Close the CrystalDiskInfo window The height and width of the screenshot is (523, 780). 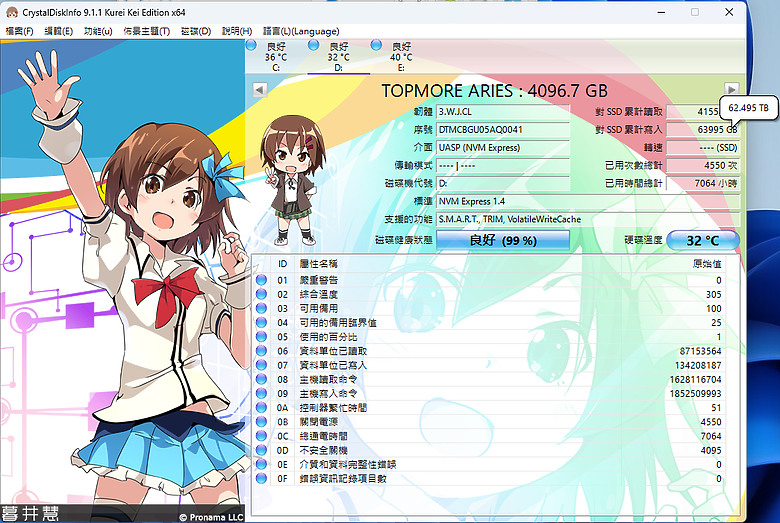(729, 12)
